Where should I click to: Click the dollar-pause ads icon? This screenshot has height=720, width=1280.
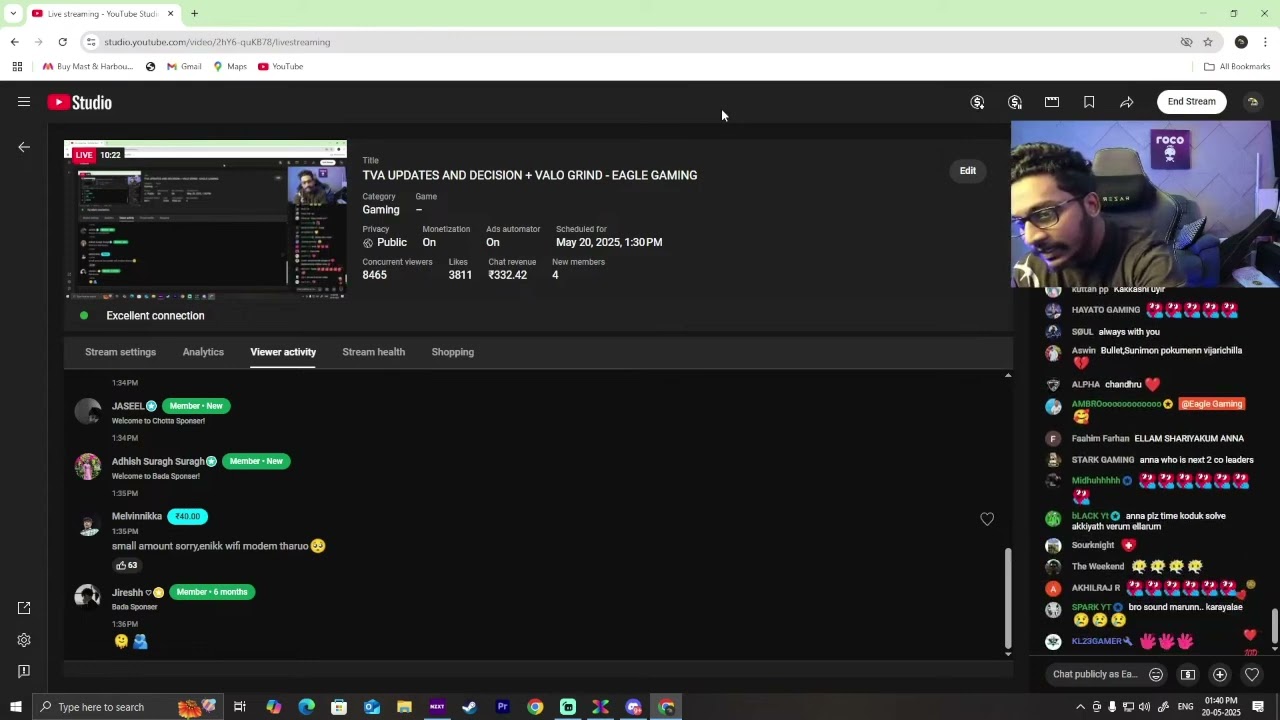pos(1015,102)
